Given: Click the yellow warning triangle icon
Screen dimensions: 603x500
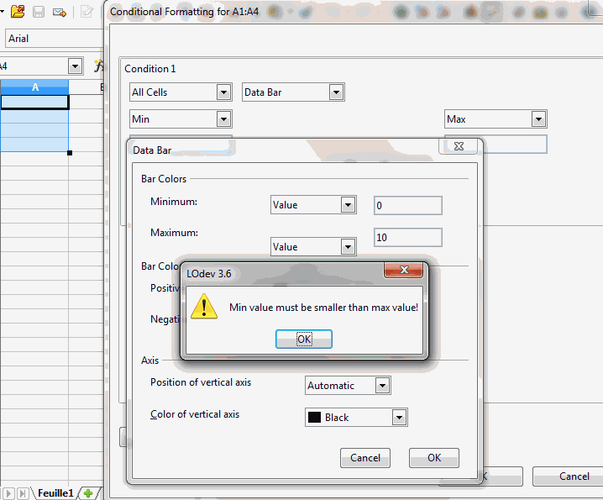Looking at the screenshot, I should [x=204, y=307].
